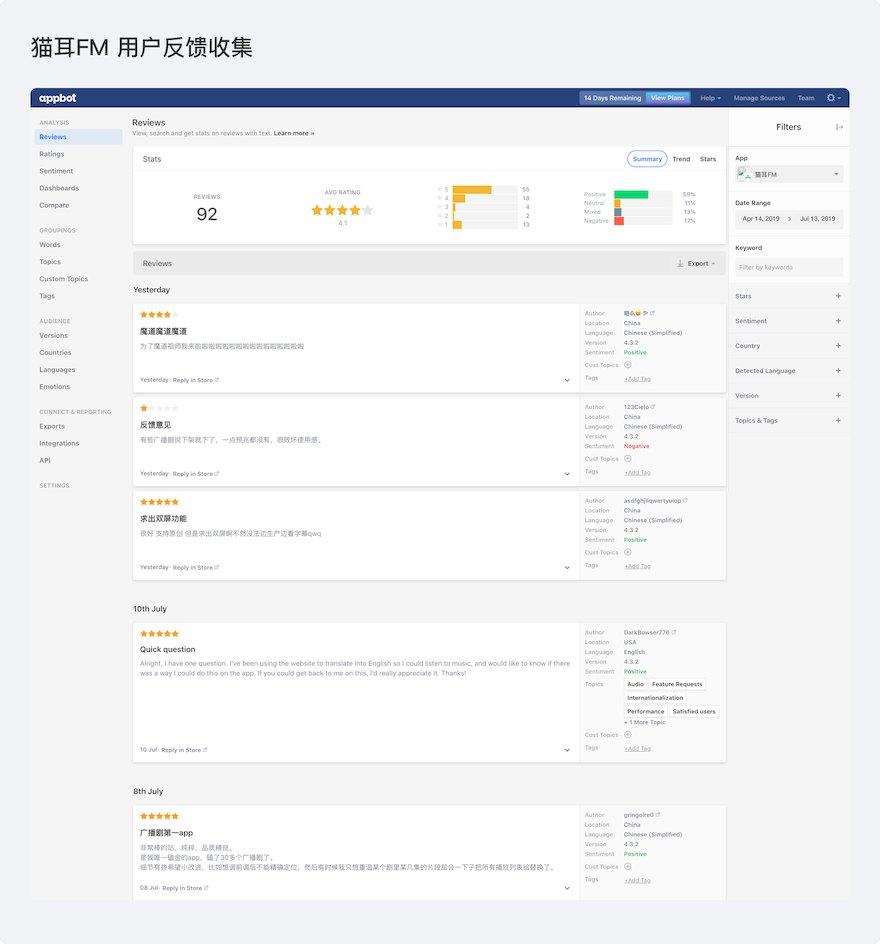880x944 pixels.
Task: Collapse the Filters panel icon
Action: [839, 127]
